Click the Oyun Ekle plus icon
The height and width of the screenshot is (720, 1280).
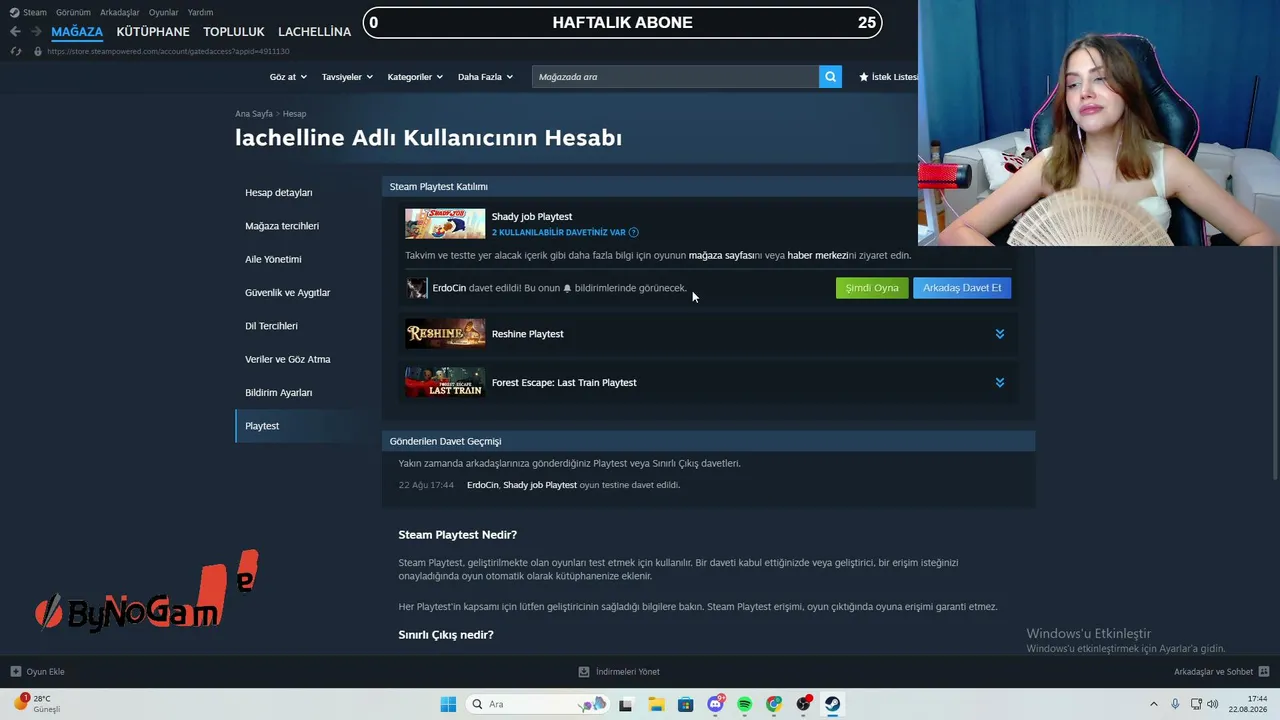tap(16, 672)
